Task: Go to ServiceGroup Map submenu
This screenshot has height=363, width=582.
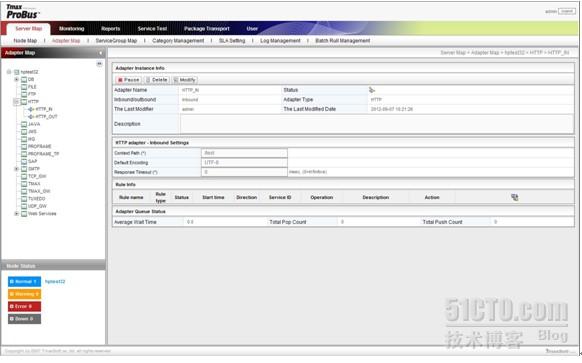Action: [116, 40]
